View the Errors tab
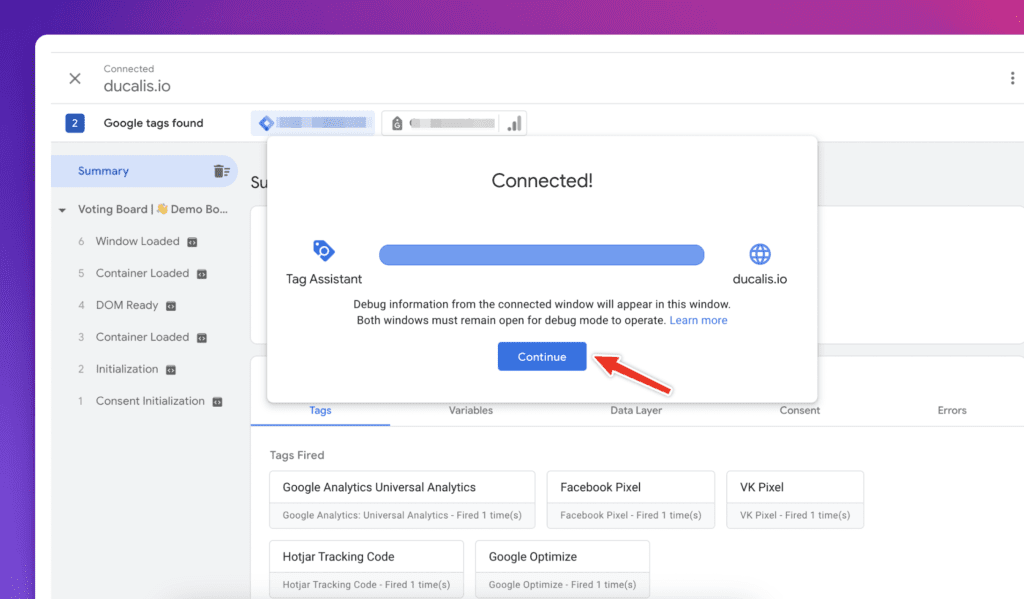This screenshot has width=1024, height=599. (x=951, y=410)
